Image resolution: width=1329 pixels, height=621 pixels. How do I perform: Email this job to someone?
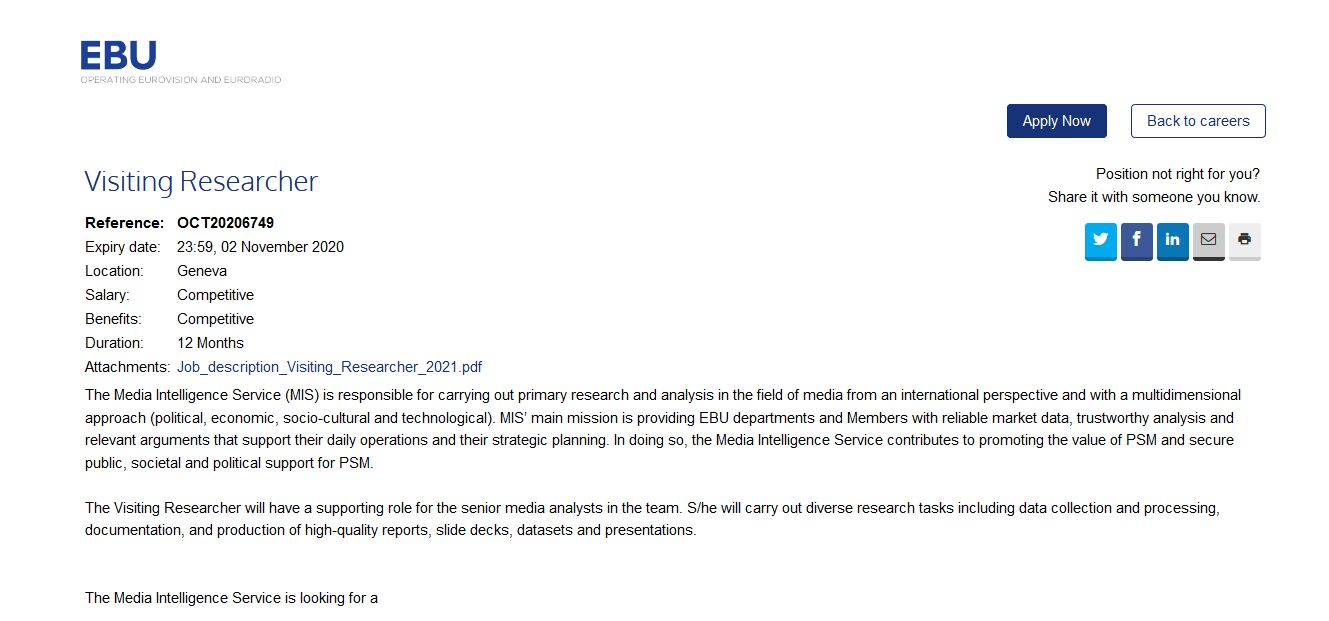pyautogui.click(x=1208, y=240)
